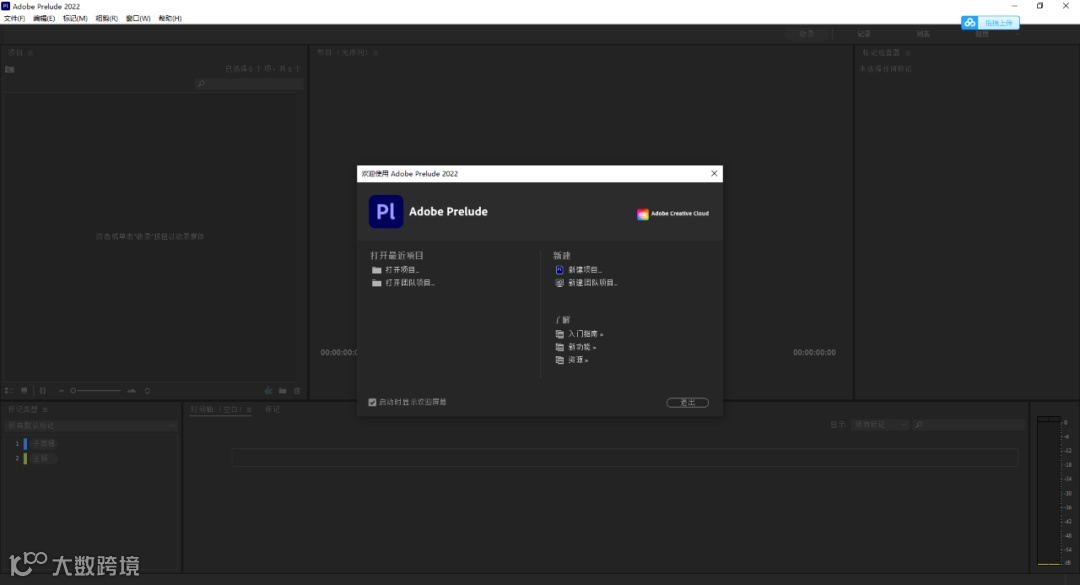
Task: Click the zoom in large-mountain icon
Action: (132, 391)
